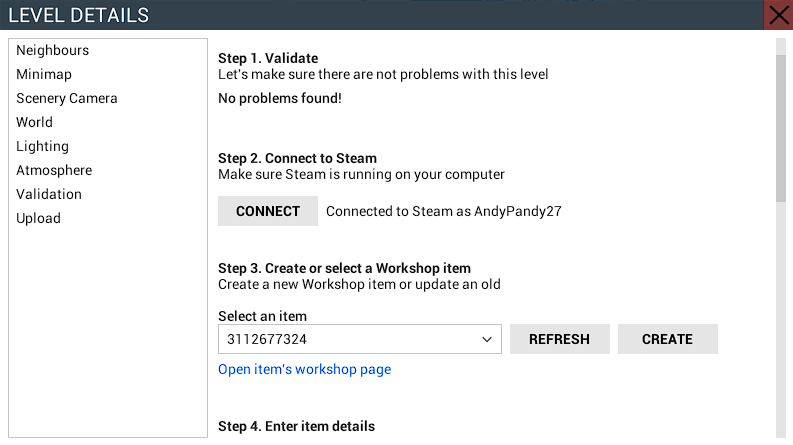Click the 3112677324 item ID value
The height and width of the screenshot is (445, 793).
(x=267, y=339)
